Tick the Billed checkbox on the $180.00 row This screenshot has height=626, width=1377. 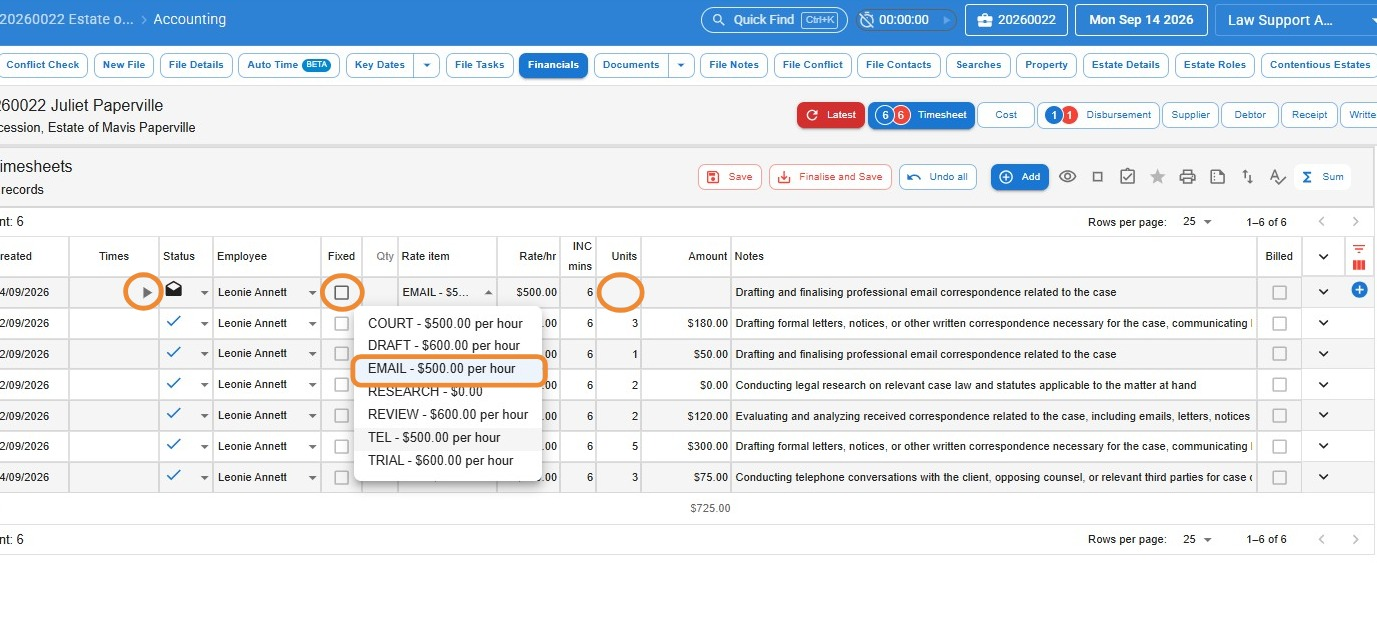pyautogui.click(x=1279, y=324)
